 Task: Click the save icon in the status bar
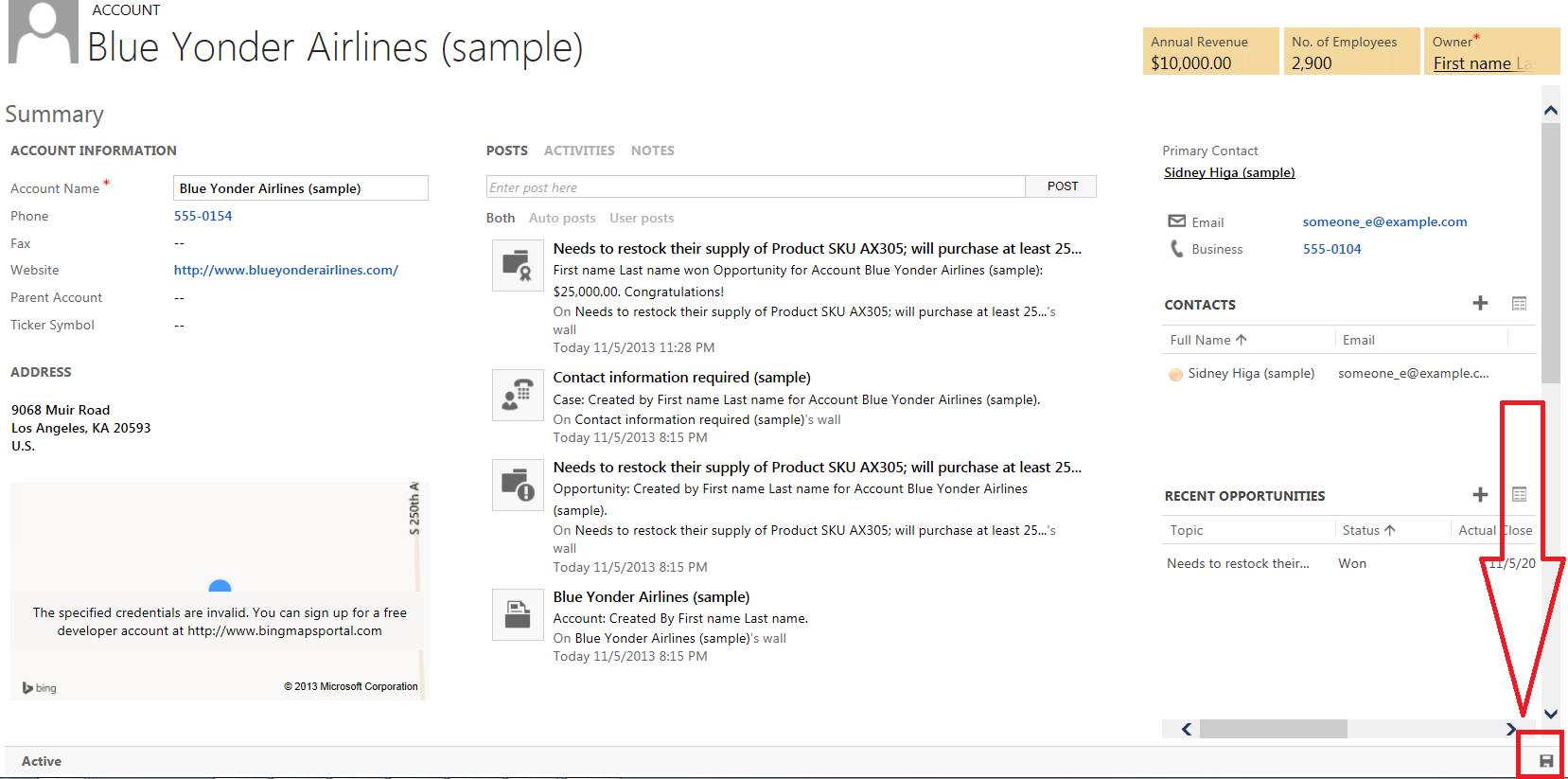point(1546,761)
